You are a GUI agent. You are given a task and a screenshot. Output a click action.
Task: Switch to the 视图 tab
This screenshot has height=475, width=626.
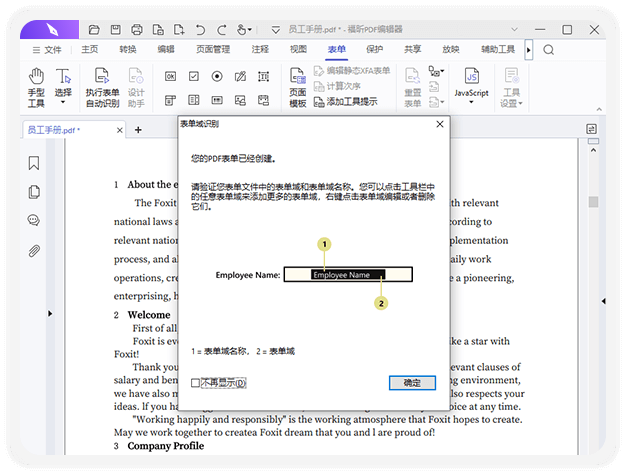point(298,49)
